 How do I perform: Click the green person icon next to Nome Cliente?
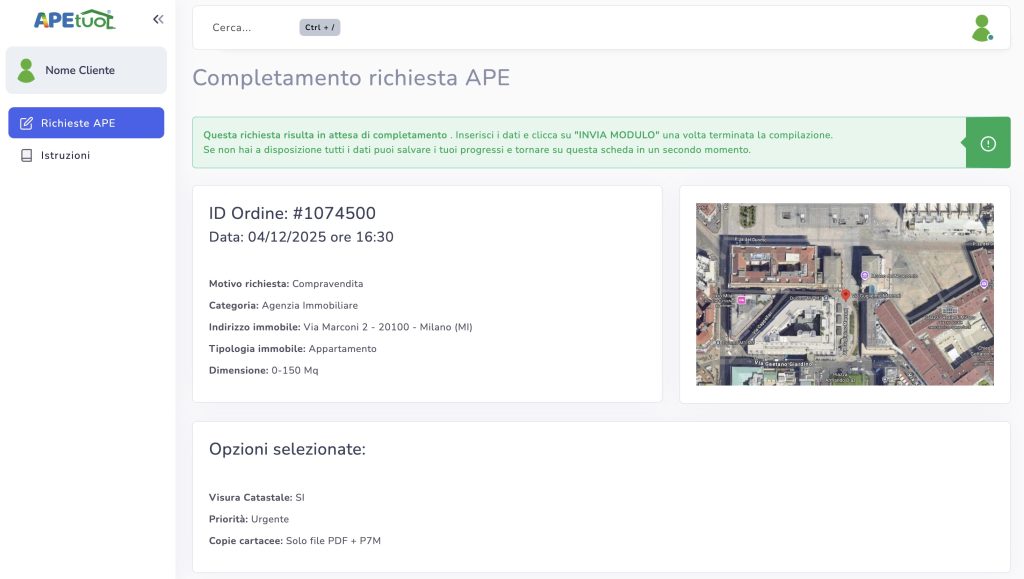tap(25, 70)
